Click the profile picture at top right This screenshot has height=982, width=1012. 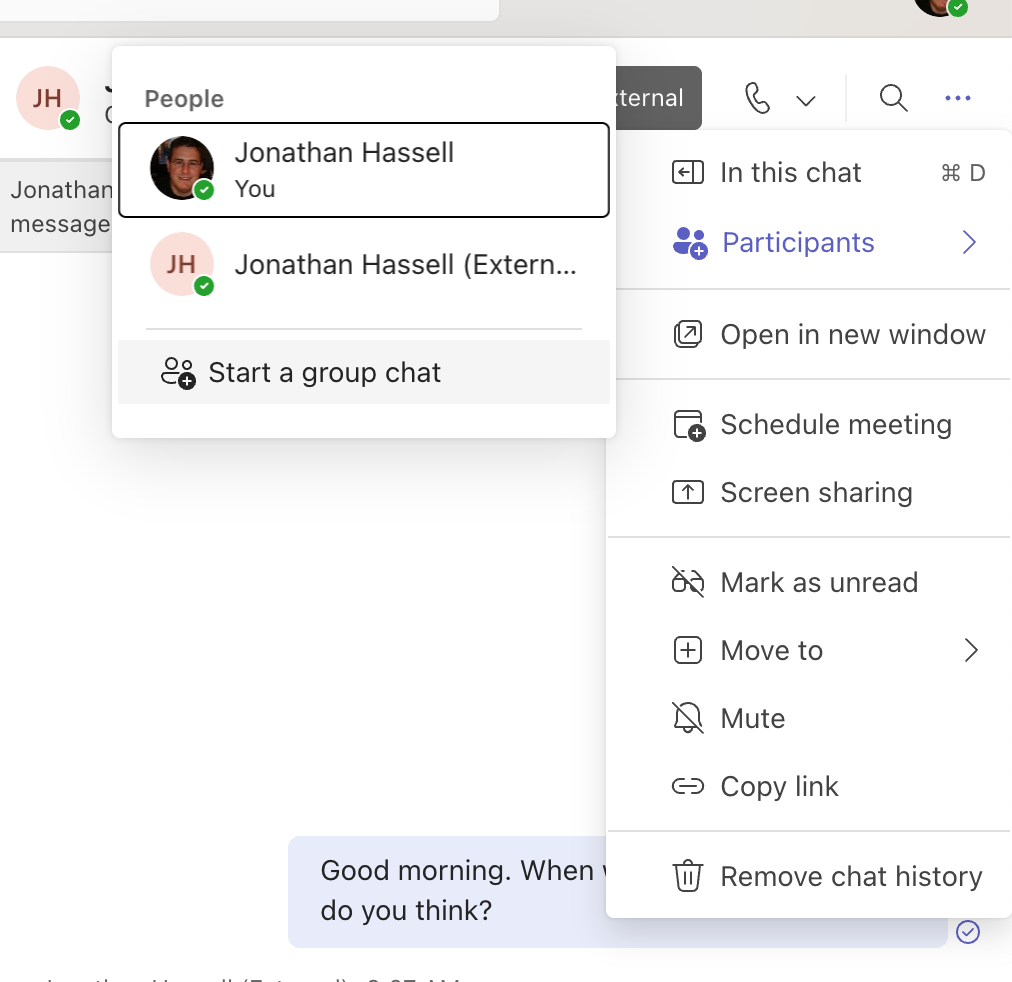click(x=940, y=5)
